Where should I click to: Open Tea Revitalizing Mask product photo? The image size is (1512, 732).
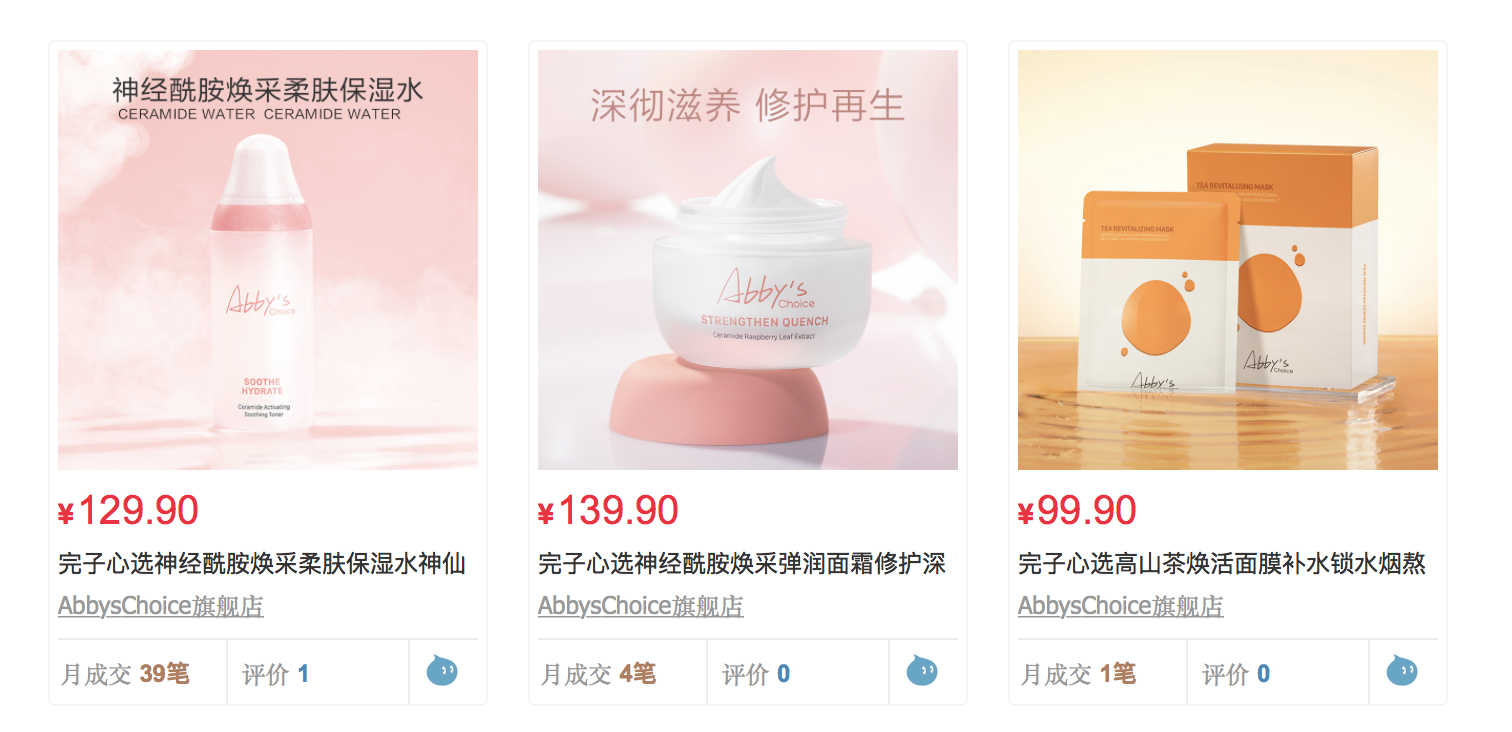point(1228,260)
